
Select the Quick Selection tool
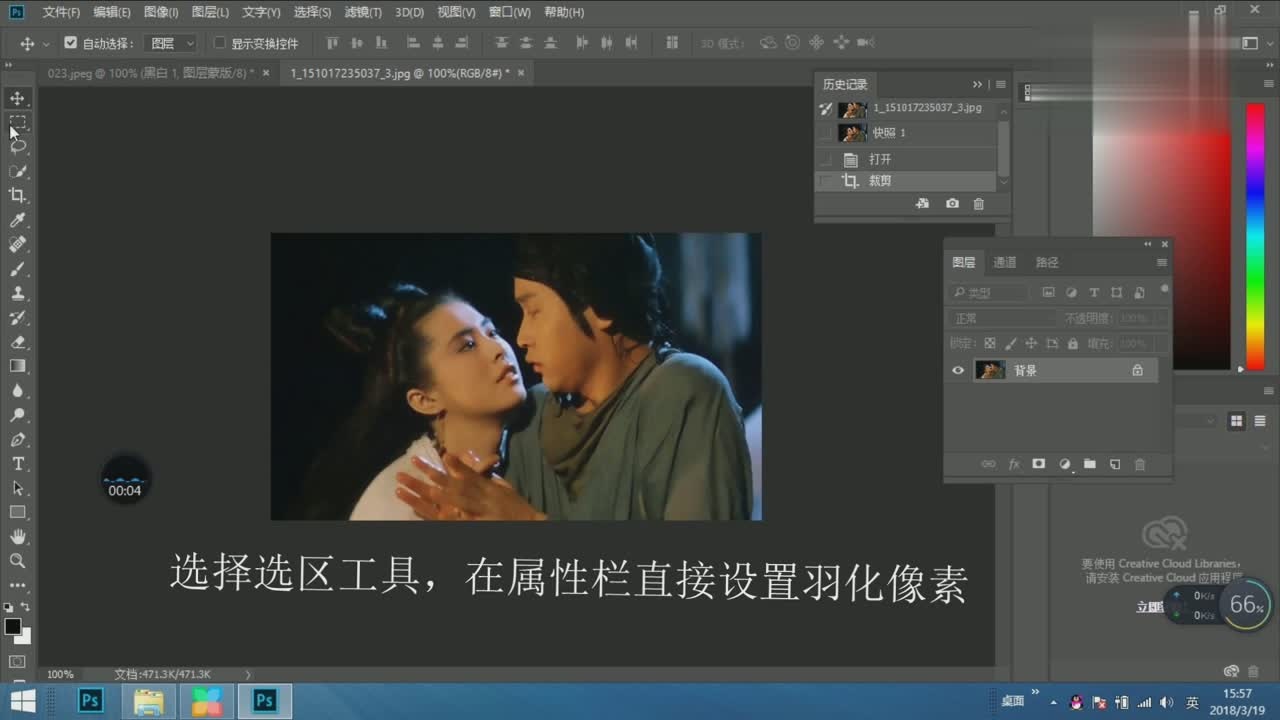(18, 171)
